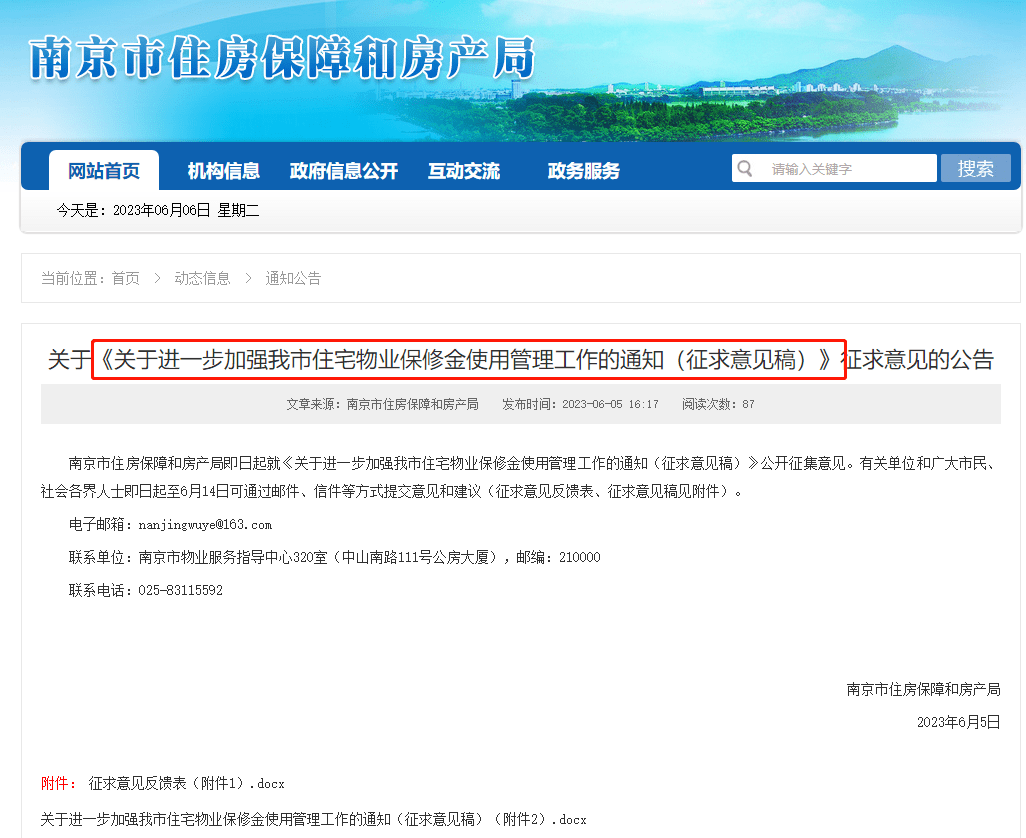Select 政务服务 in the navigation bar

coord(584,171)
